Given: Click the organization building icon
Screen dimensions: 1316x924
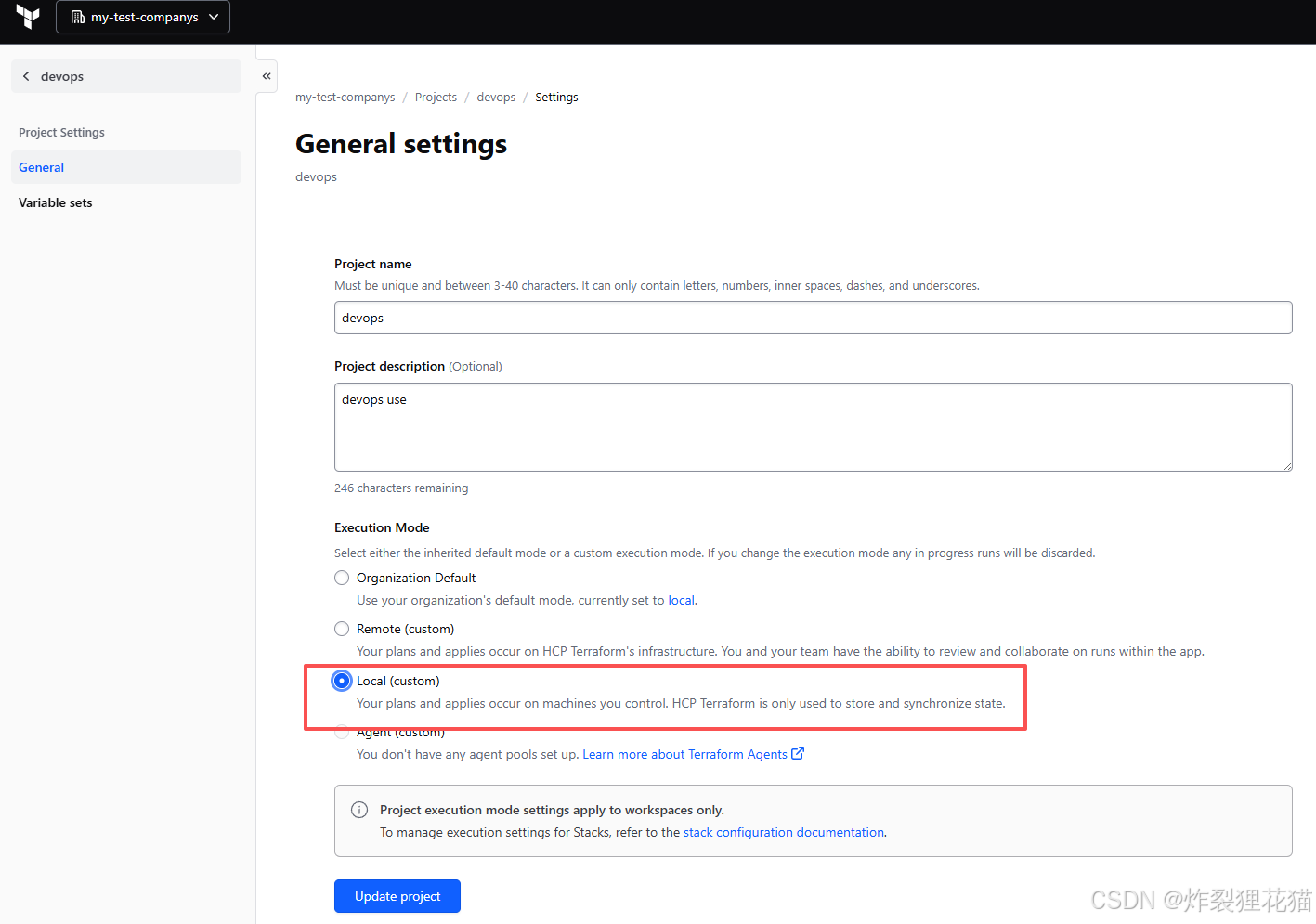Looking at the screenshot, I should coord(78,17).
